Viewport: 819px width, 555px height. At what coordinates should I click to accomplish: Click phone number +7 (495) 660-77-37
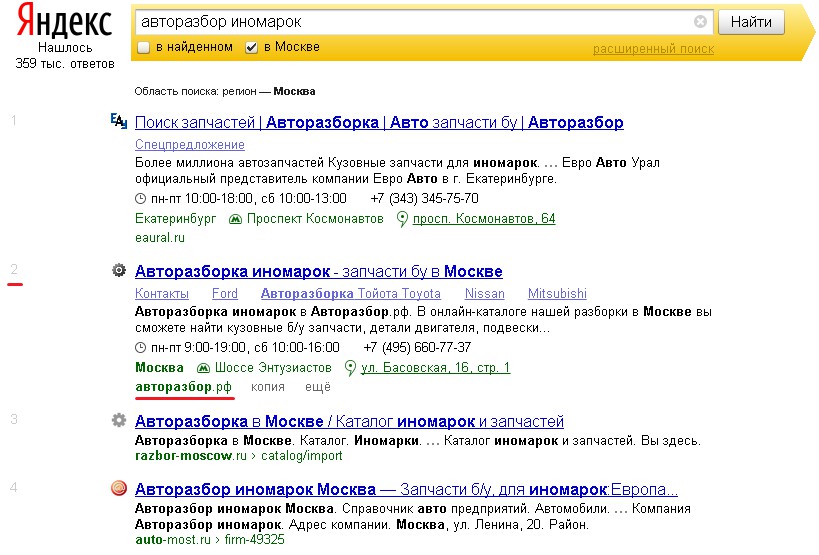coord(417,348)
